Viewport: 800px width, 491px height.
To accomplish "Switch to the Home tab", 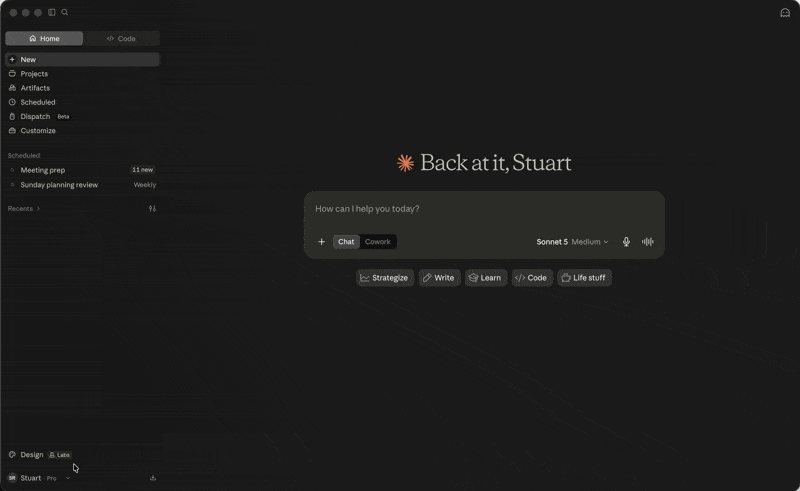I will (x=44, y=38).
